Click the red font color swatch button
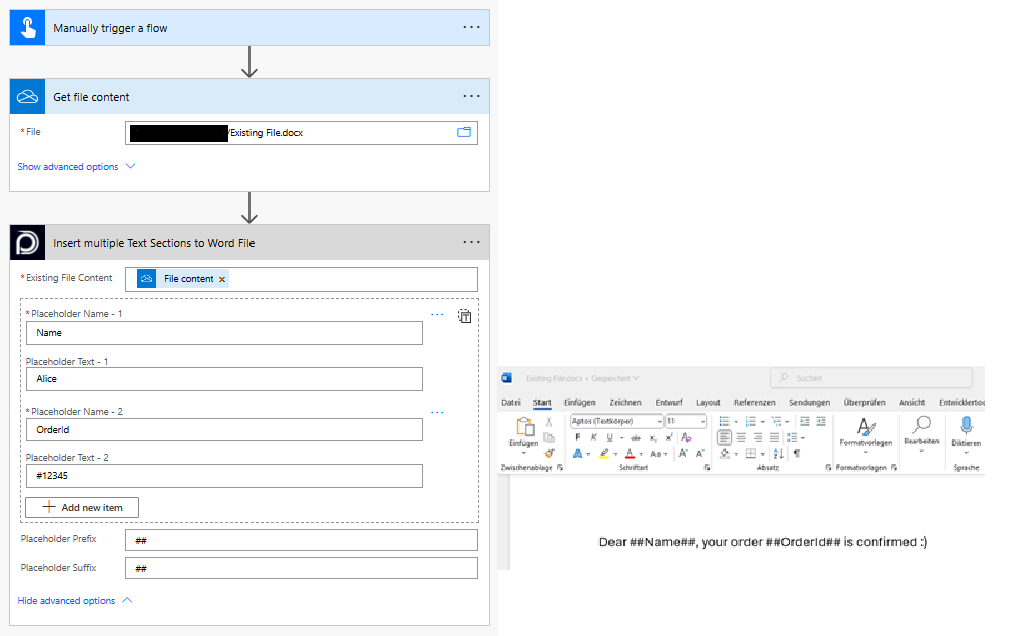This screenshot has height=636, width=1013. point(628,454)
